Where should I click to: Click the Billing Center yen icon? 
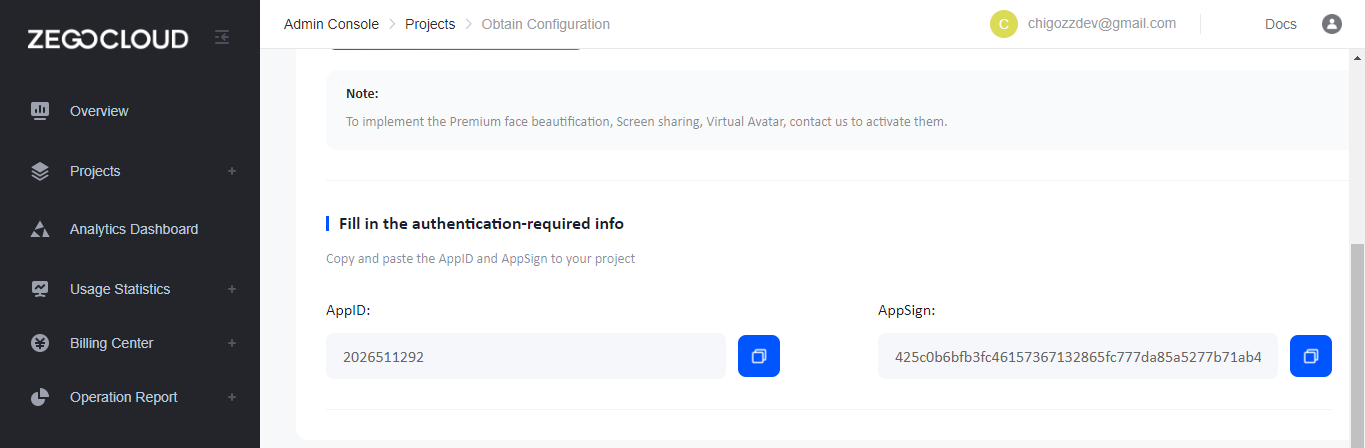point(40,343)
